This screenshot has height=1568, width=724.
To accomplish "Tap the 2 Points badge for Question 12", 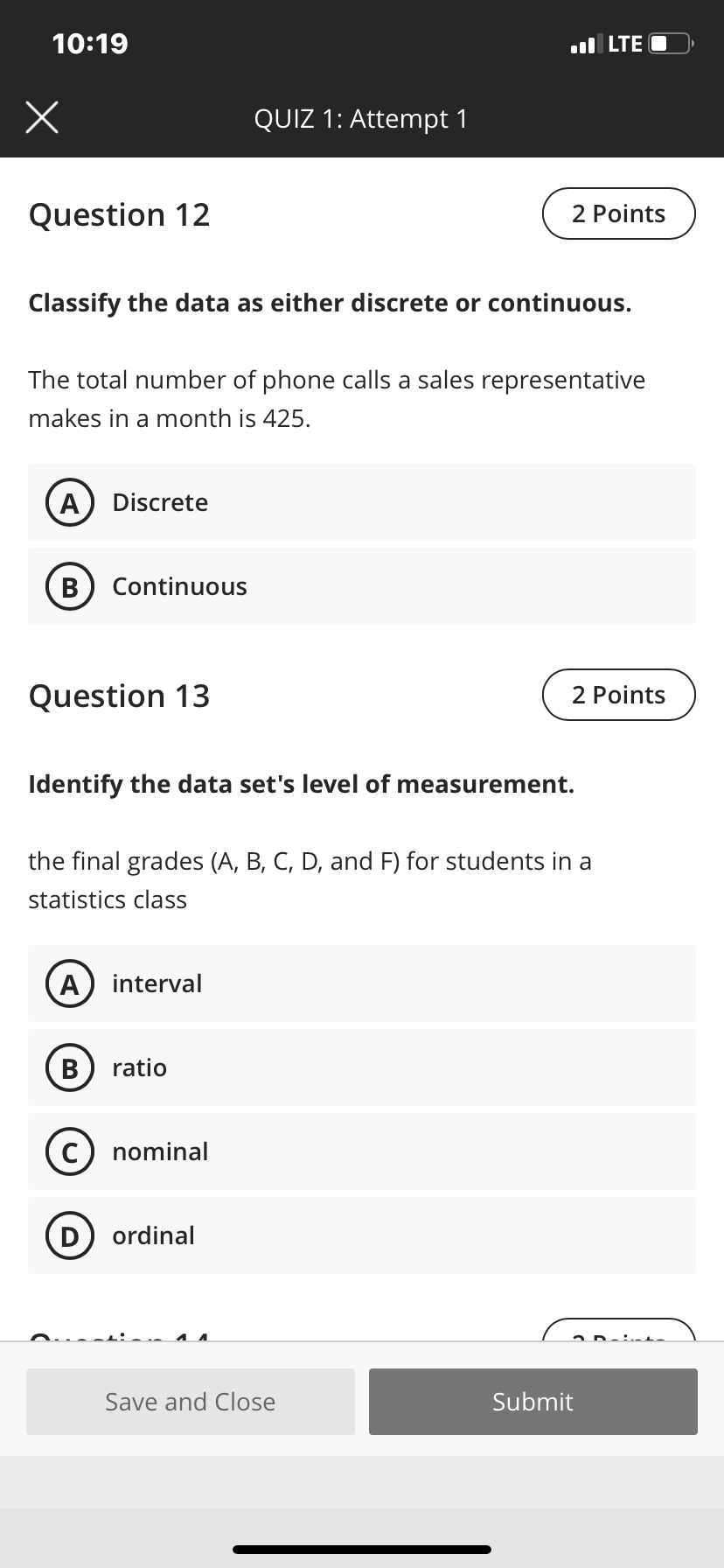I will coord(619,213).
